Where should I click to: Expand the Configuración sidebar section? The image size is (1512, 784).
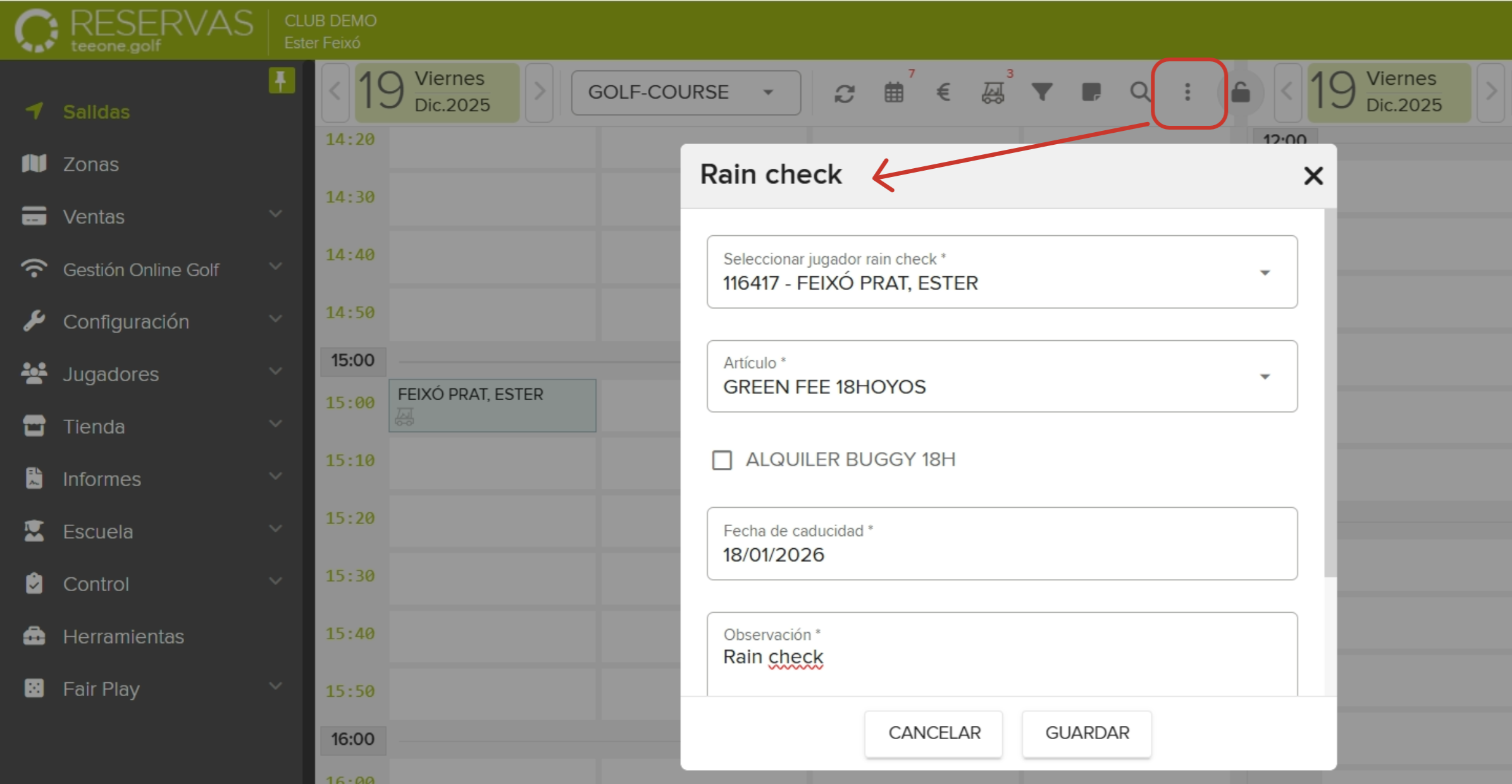(x=126, y=321)
